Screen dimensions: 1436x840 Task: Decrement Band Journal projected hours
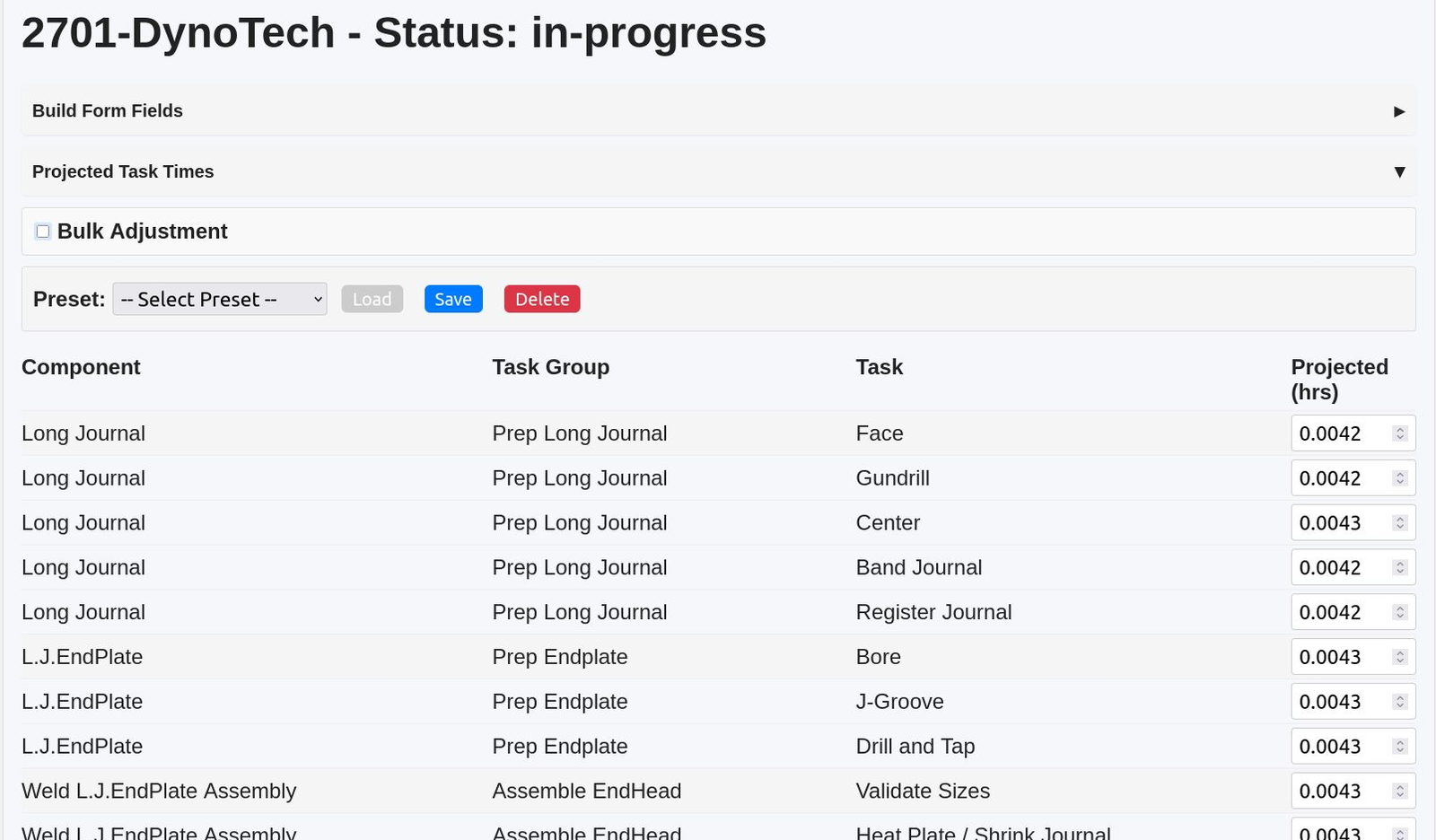pos(1400,571)
